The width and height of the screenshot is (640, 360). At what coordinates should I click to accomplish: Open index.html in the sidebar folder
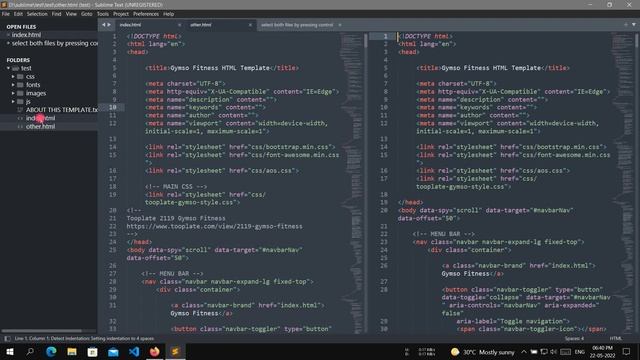point(40,118)
